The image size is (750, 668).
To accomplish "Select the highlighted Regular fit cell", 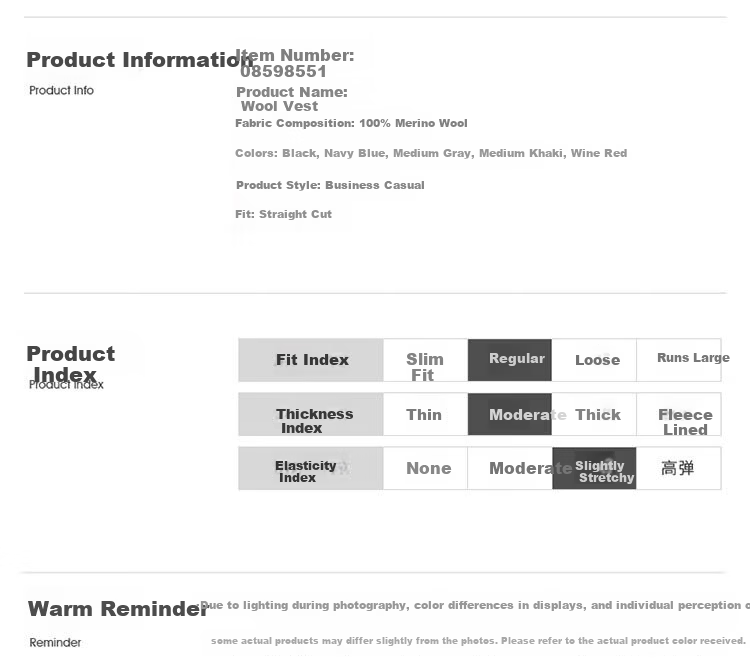I will click(510, 360).
